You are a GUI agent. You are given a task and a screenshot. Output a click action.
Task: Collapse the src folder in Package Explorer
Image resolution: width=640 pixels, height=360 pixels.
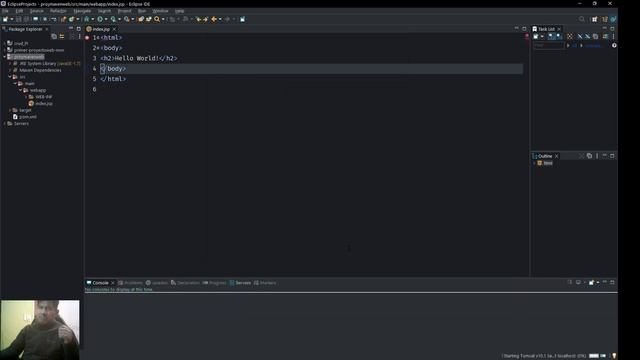[10, 77]
